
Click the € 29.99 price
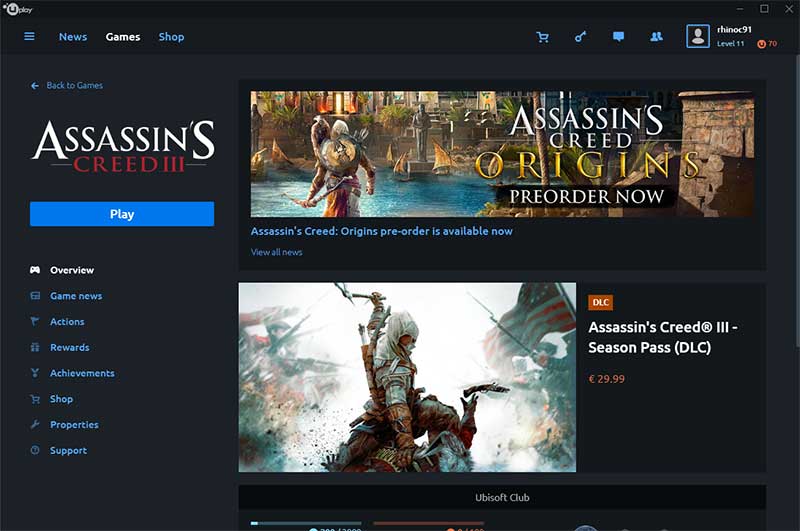pyautogui.click(x=607, y=379)
